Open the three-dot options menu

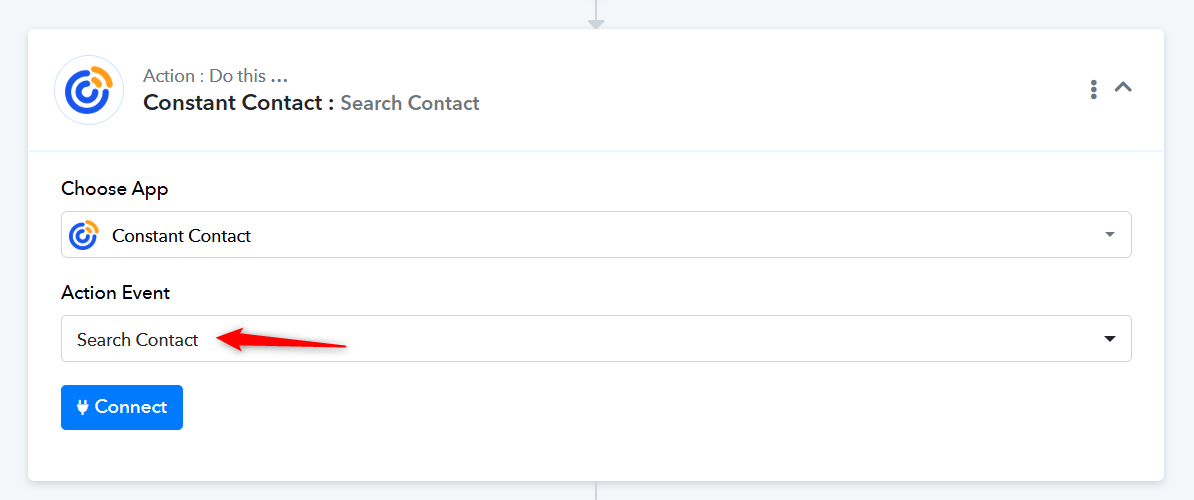pos(1093,89)
